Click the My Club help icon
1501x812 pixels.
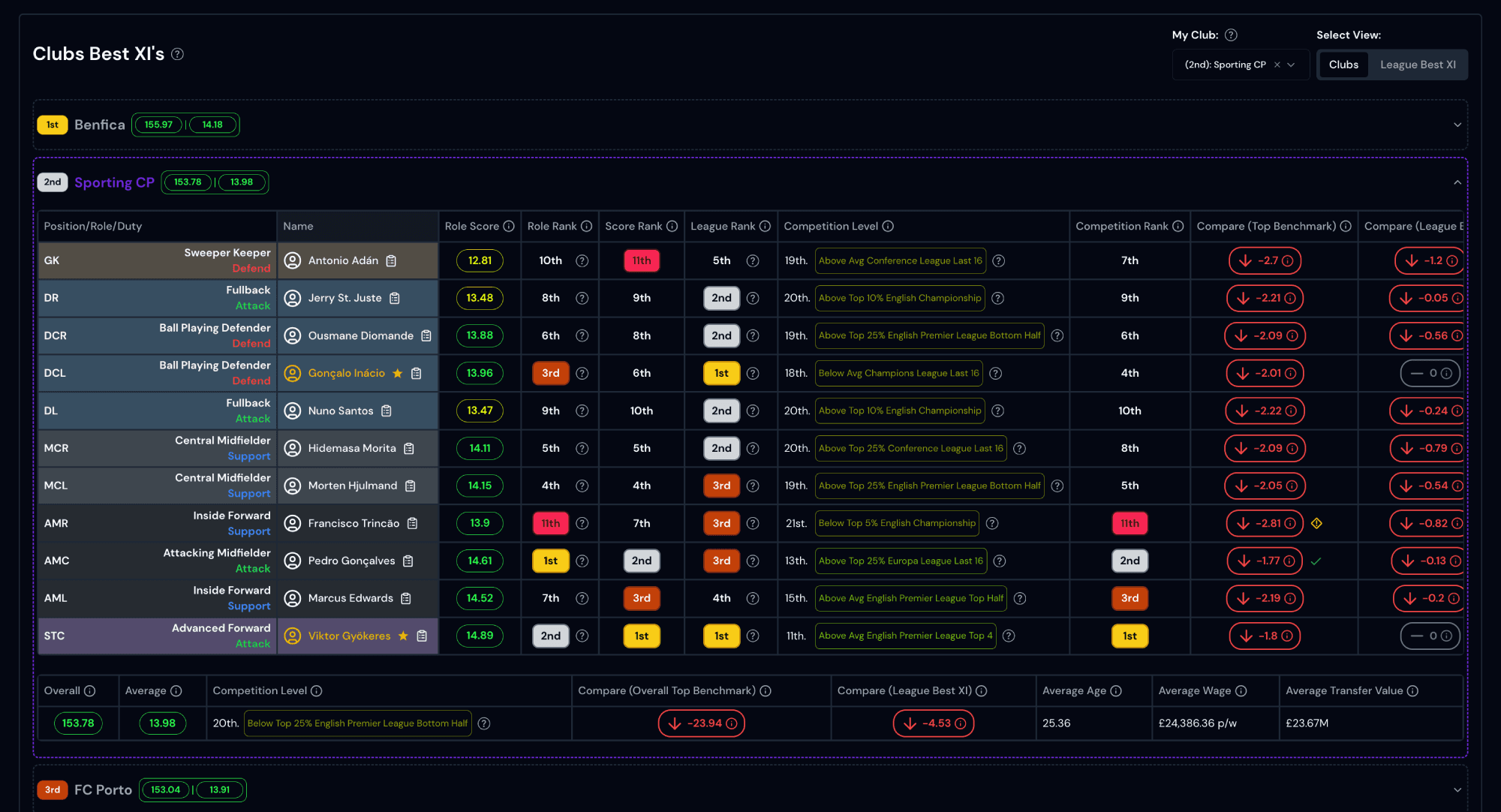(x=1231, y=35)
